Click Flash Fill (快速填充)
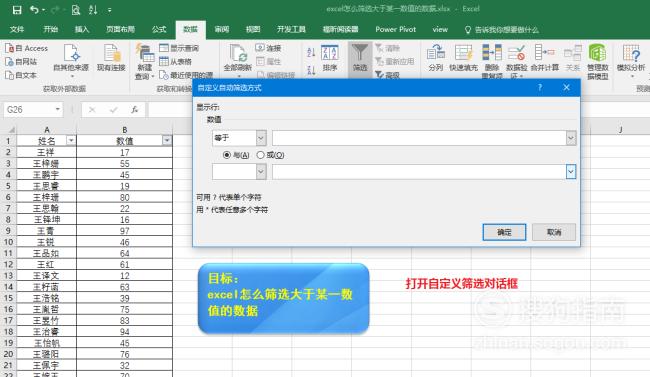This screenshot has height=377, width=650. pos(463,58)
